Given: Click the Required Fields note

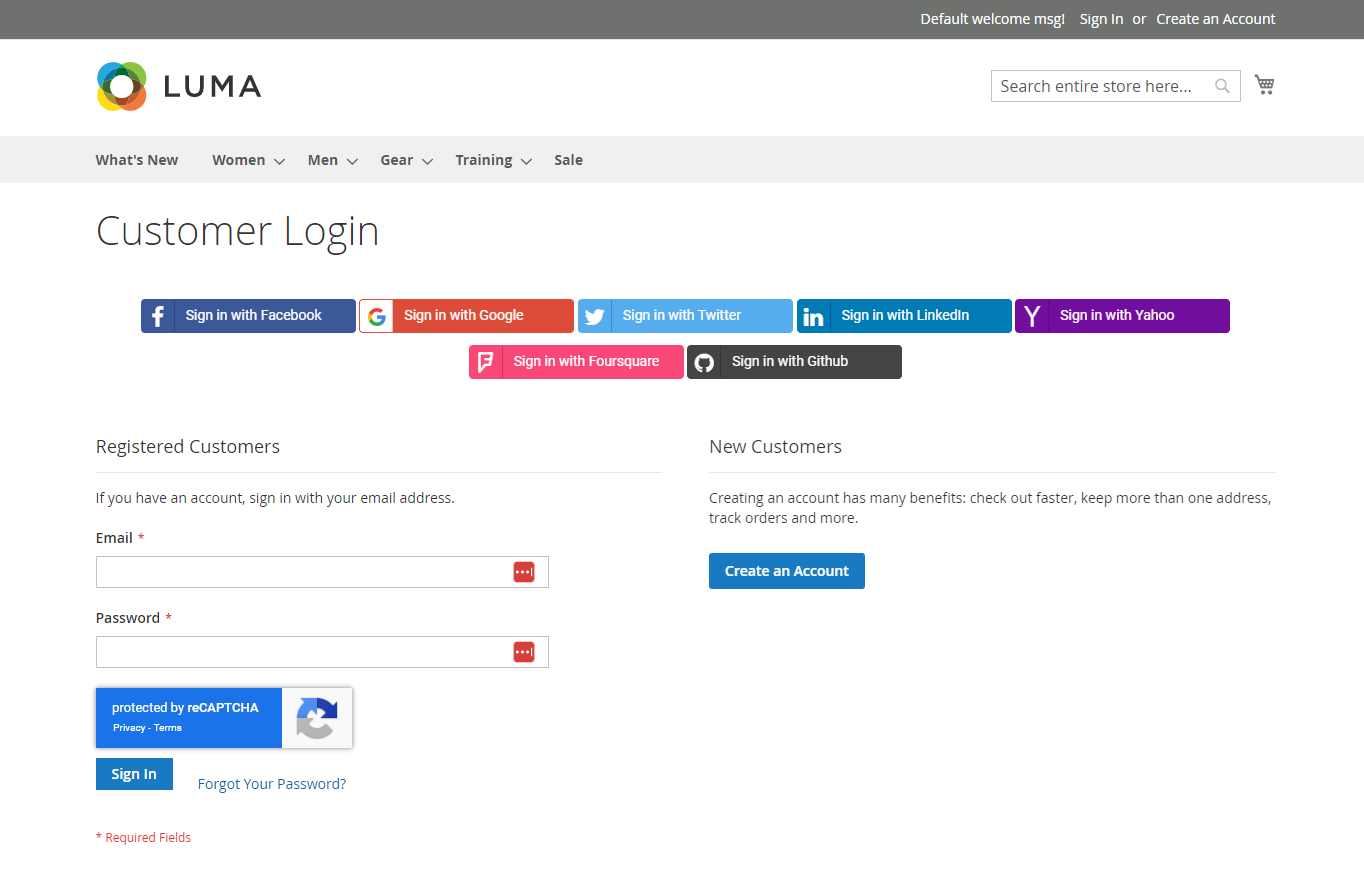Looking at the screenshot, I should (x=143, y=838).
